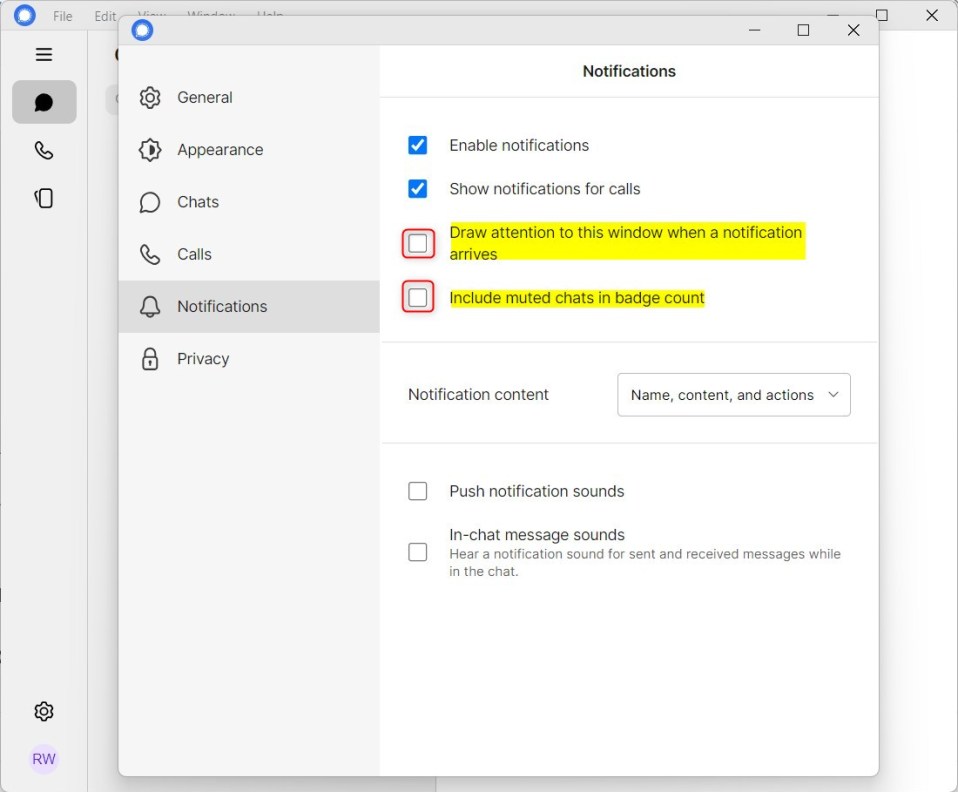
Task: Open the settings gear in the bottom sidebar
Action: (x=43, y=711)
